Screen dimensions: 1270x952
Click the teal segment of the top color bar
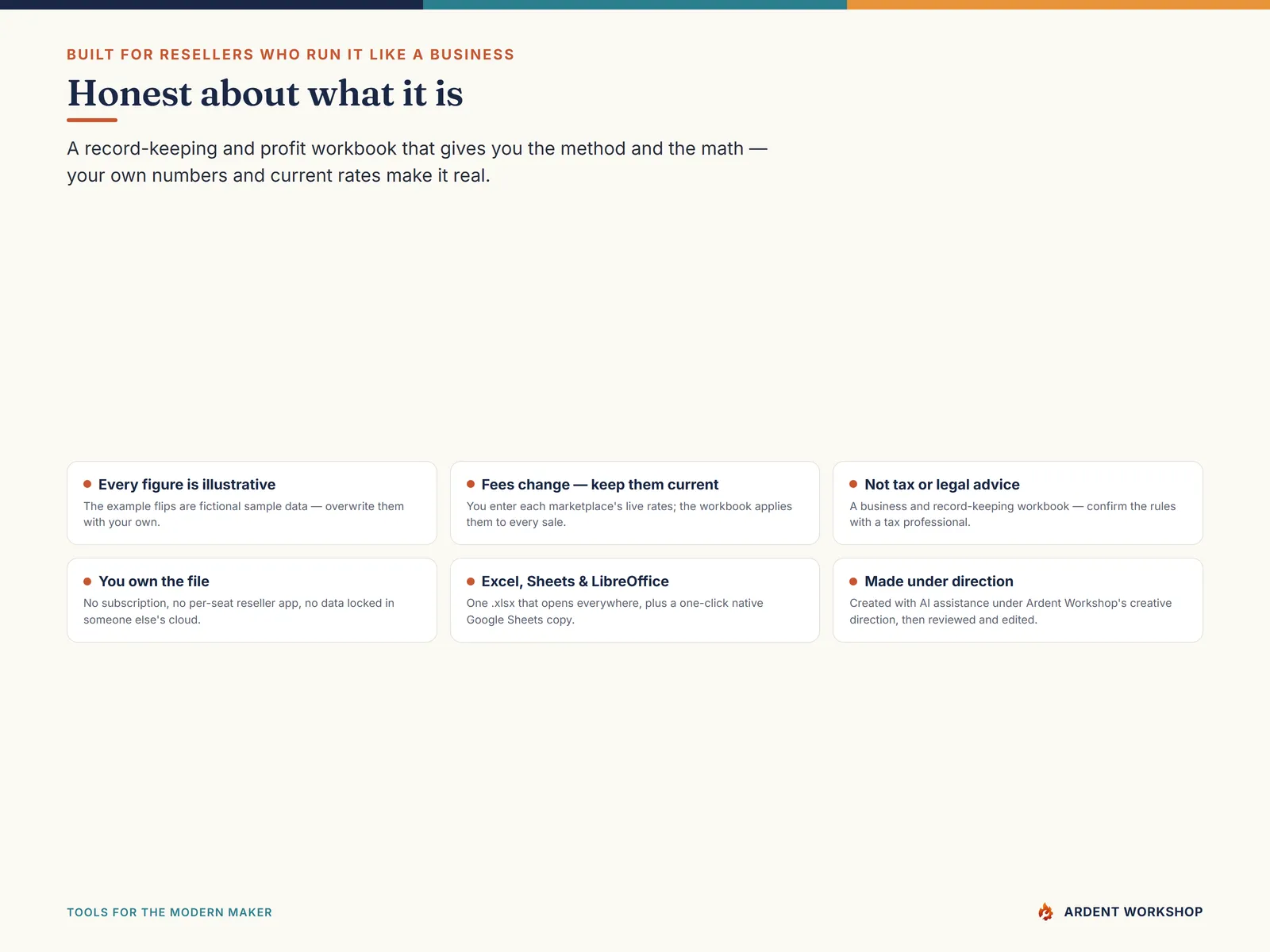(635, 5)
